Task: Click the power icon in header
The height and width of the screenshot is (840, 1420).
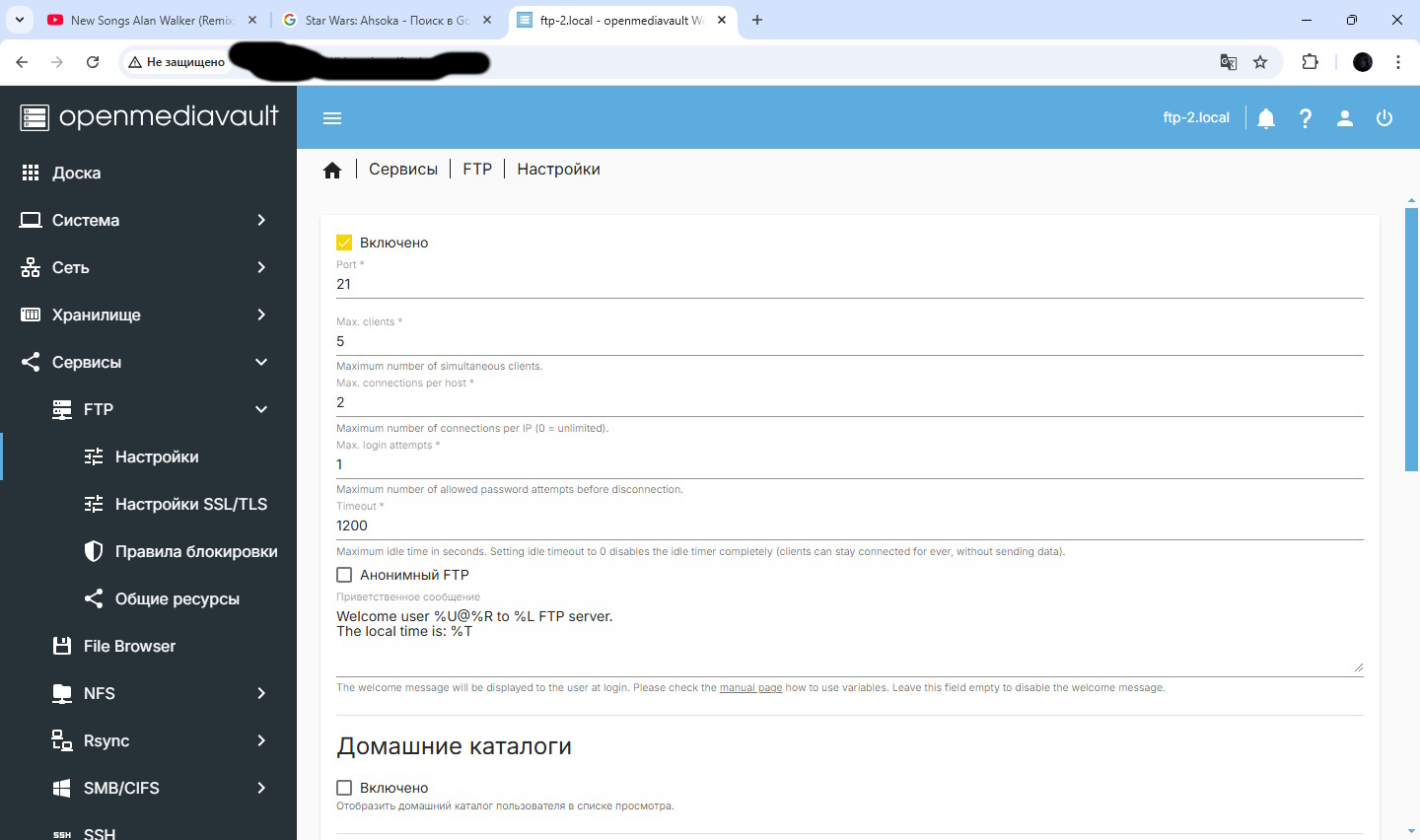Action: point(1384,118)
